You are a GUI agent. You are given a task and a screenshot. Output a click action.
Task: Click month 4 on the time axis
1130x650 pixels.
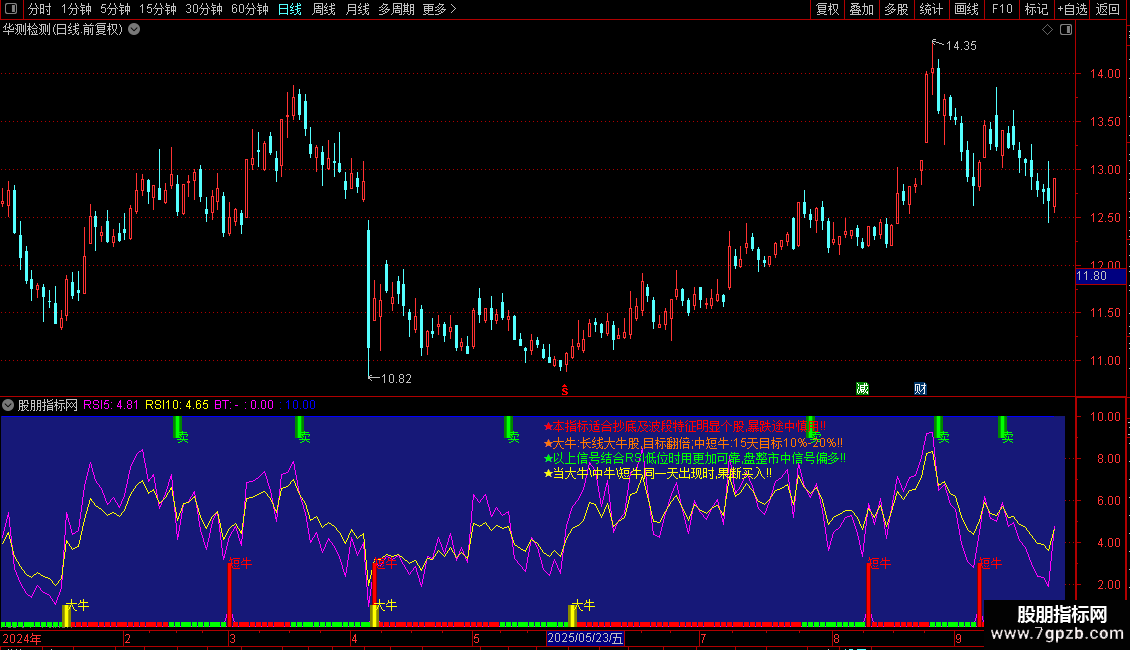tap(354, 638)
